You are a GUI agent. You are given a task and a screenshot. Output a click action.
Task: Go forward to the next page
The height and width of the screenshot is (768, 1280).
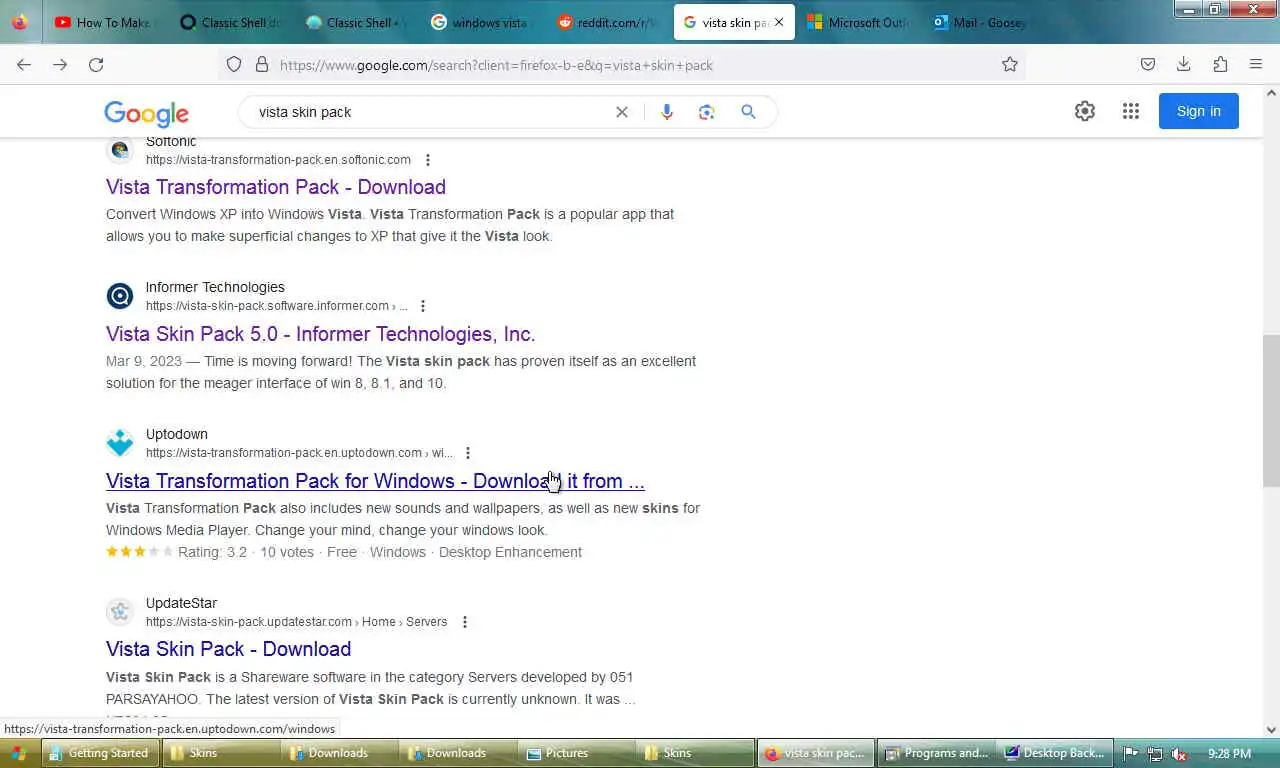coord(60,64)
